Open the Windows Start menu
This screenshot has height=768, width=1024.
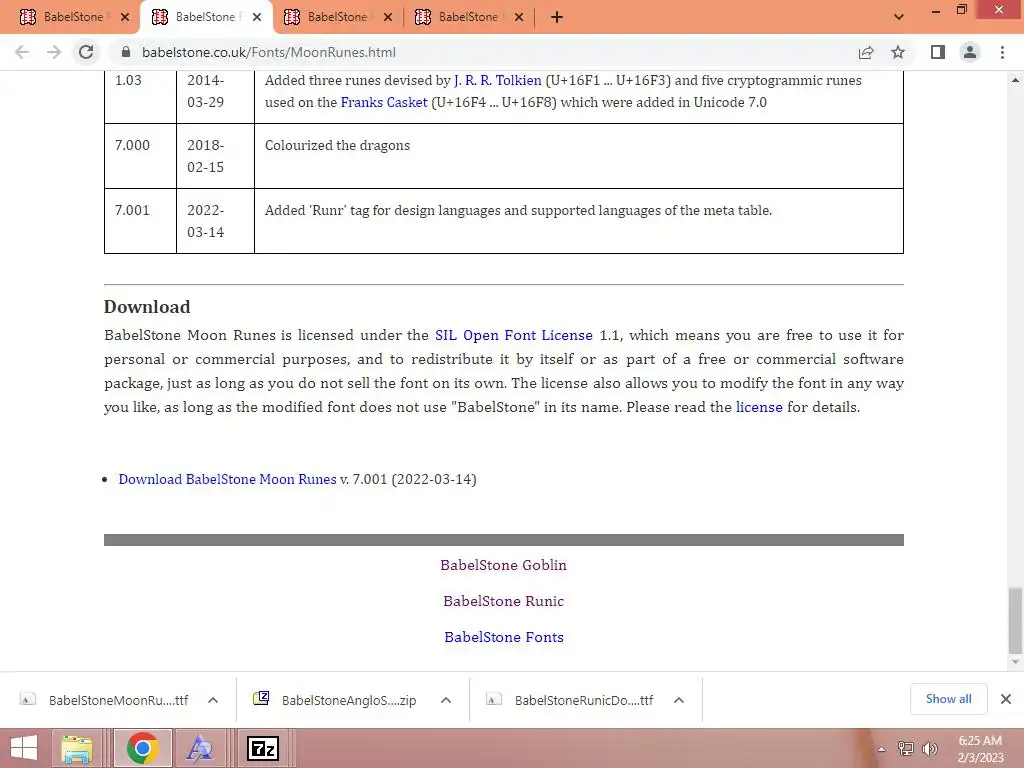click(24, 748)
